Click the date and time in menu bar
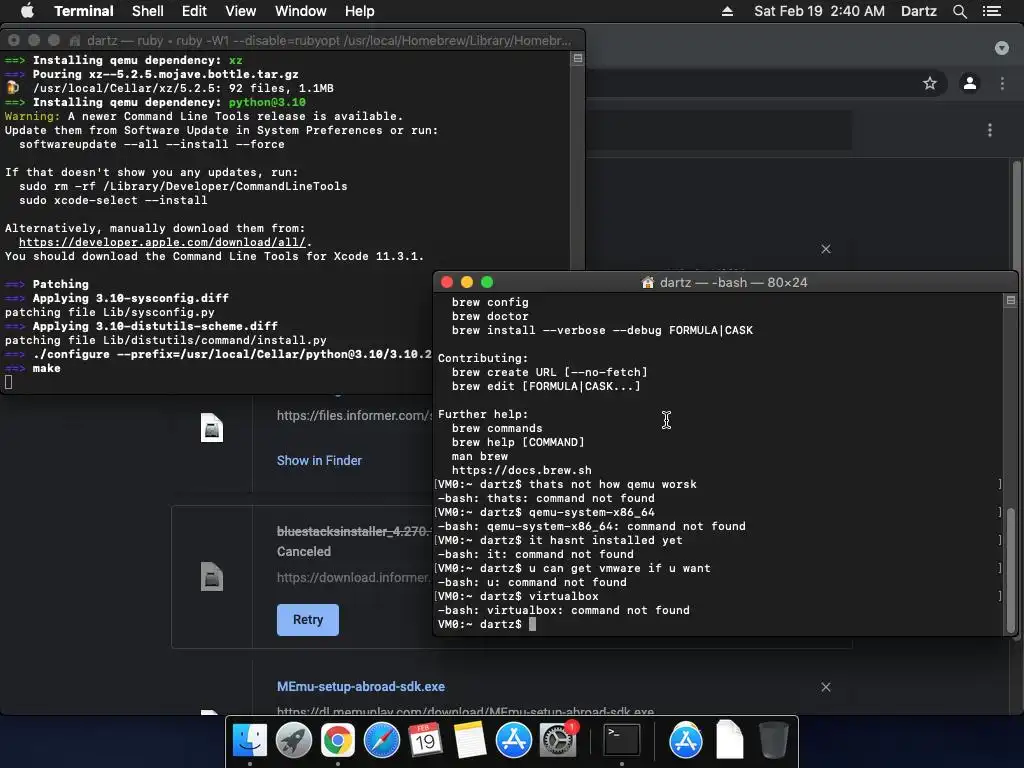 click(819, 11)
